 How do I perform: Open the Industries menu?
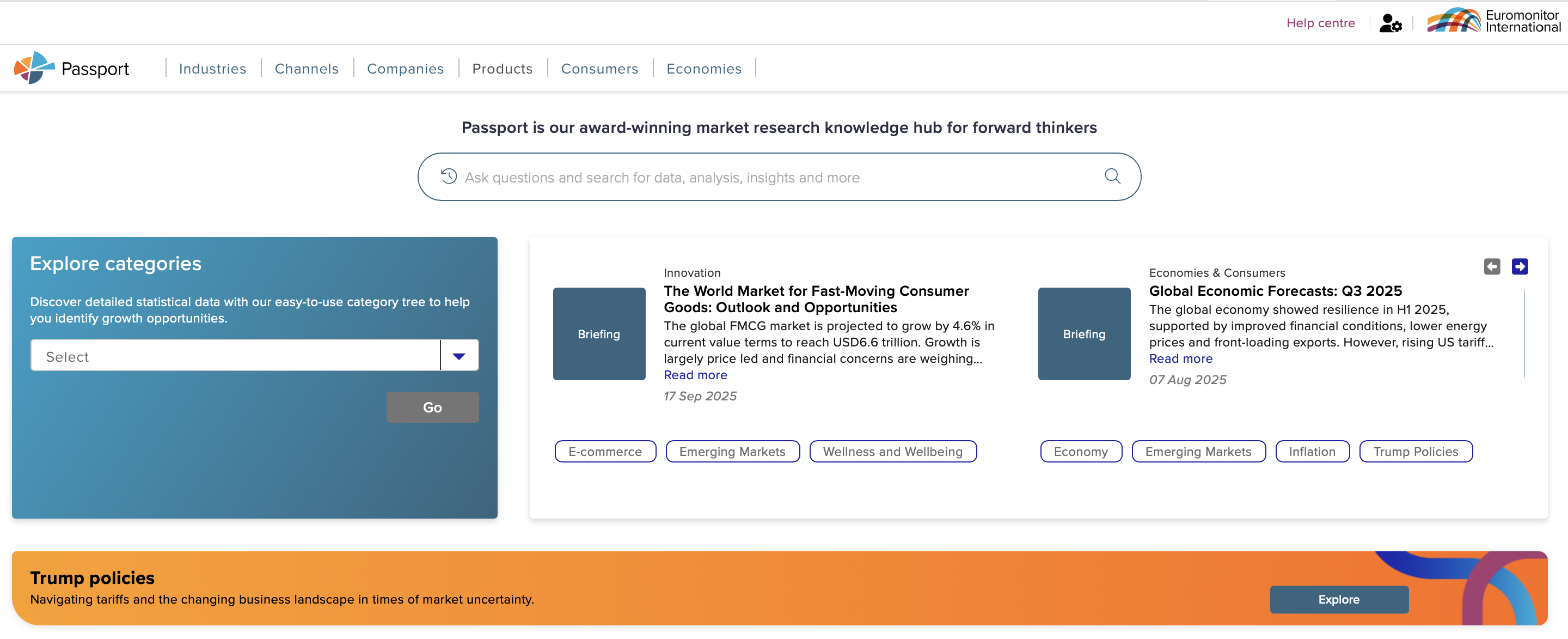coord(212,69)
